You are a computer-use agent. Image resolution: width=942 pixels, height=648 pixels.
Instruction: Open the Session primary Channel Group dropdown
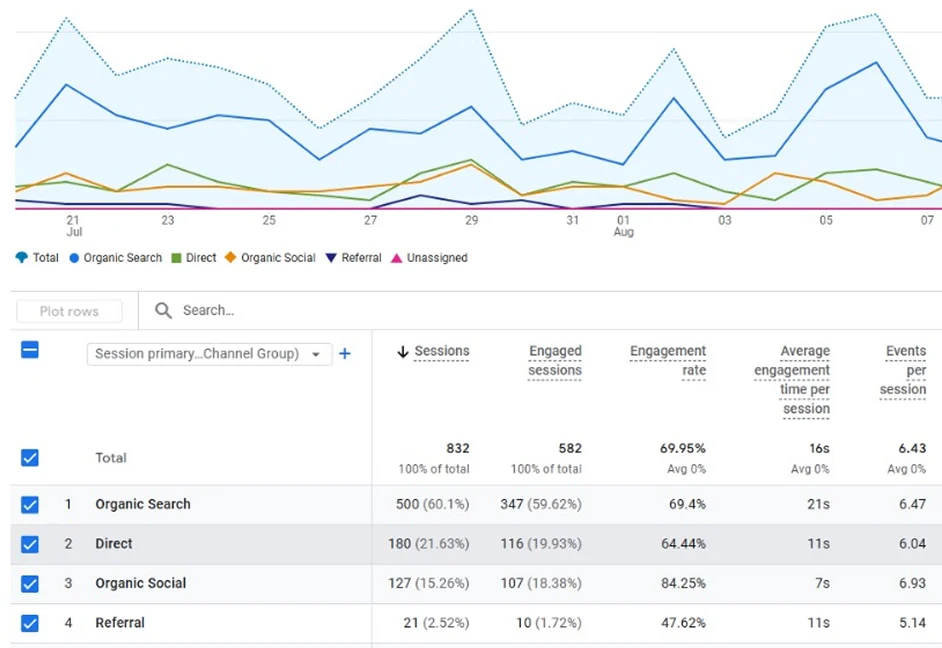tap(209, 354)
